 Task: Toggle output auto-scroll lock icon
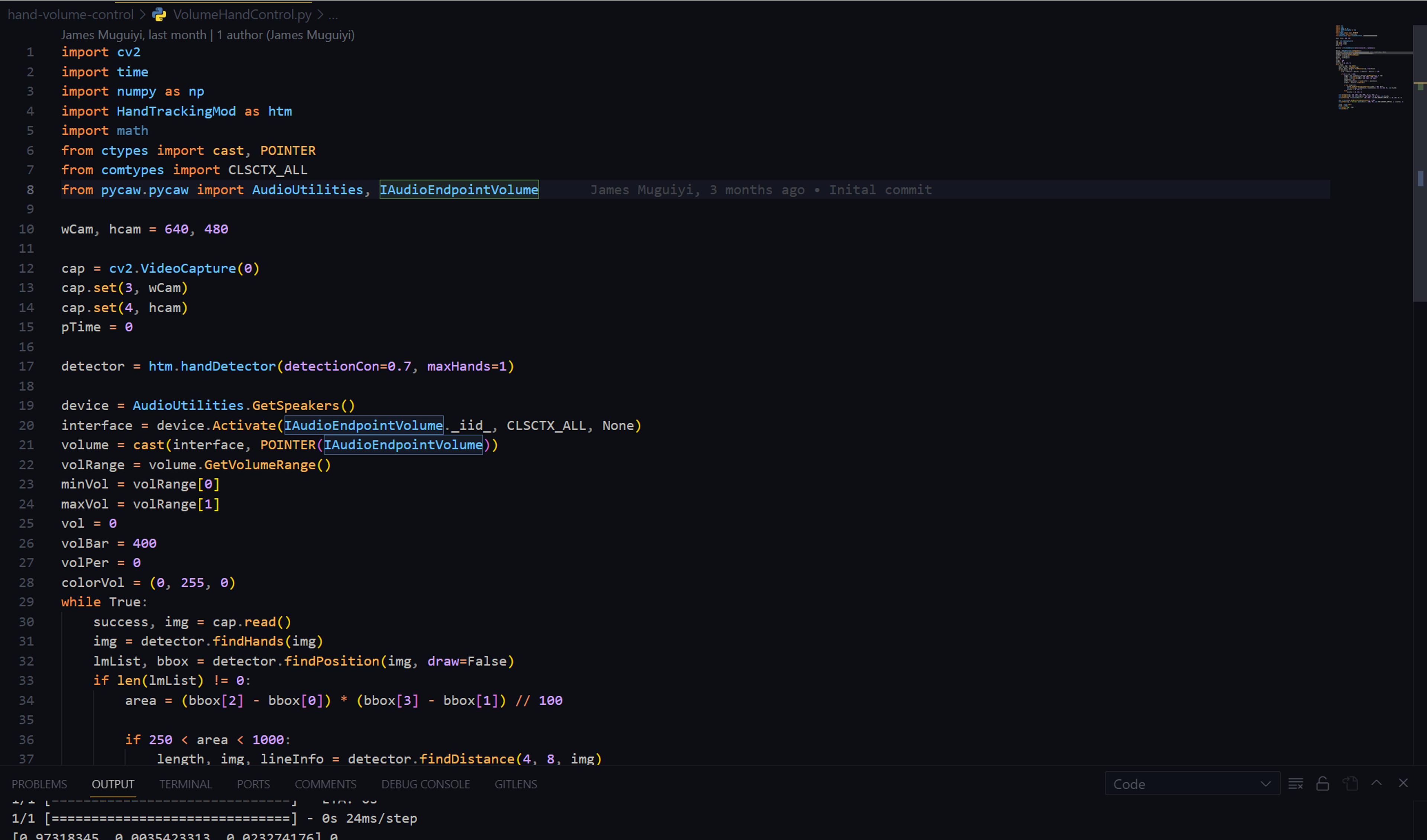point(1323,784)
